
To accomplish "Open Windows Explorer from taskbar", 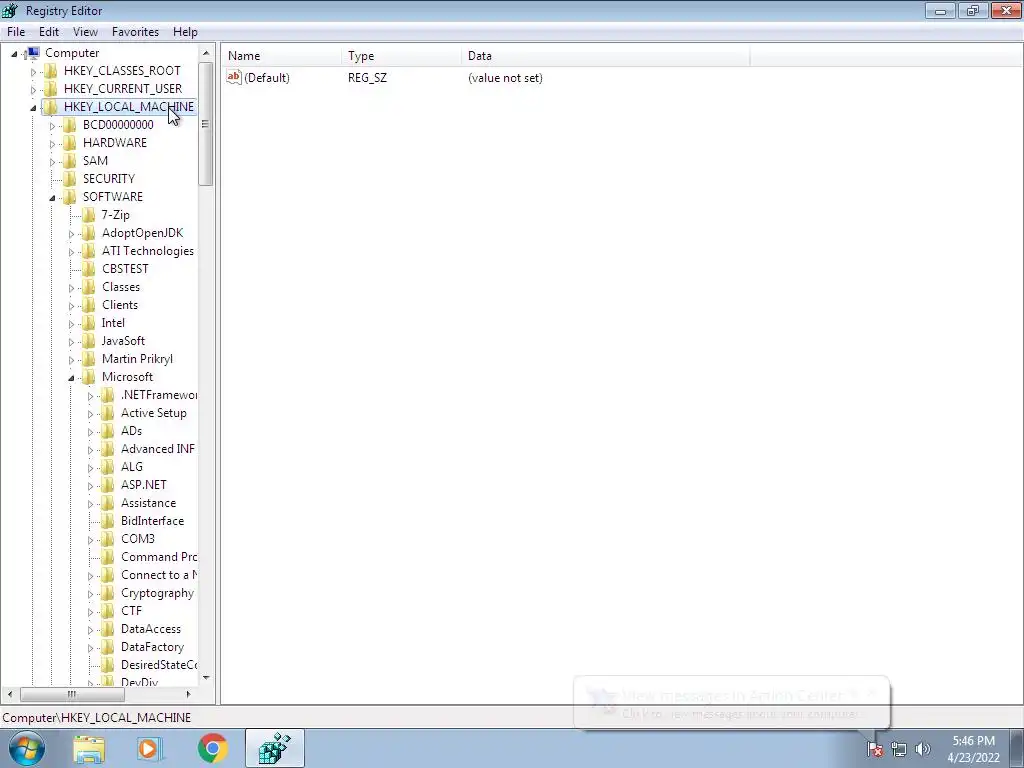I will point(89,748).
